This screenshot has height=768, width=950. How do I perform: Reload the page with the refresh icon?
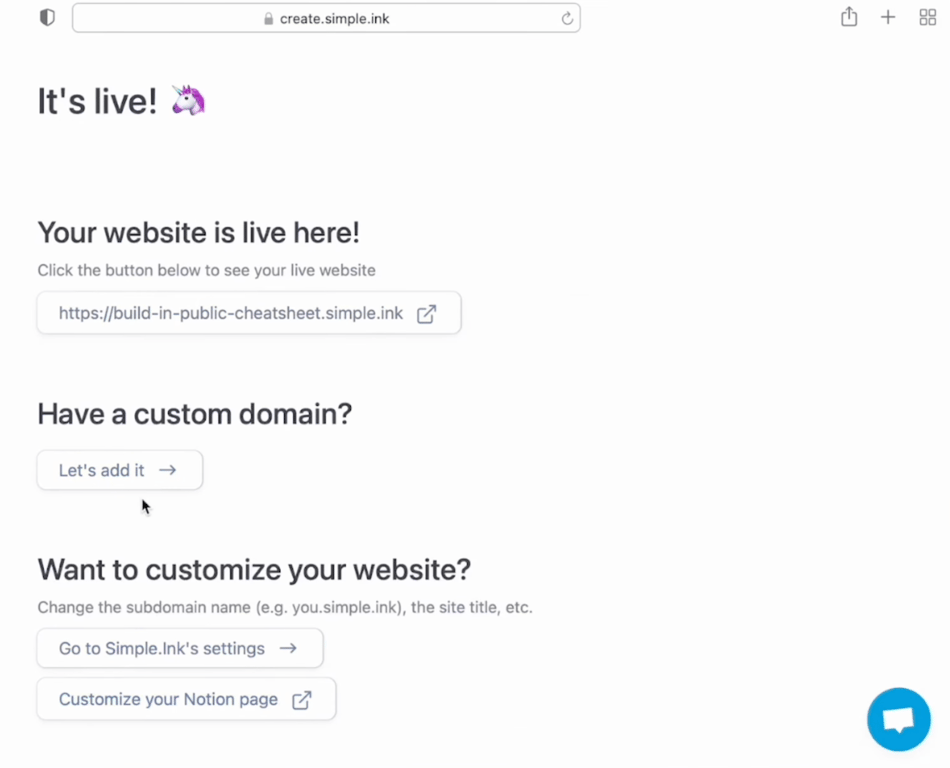point(566,18)
